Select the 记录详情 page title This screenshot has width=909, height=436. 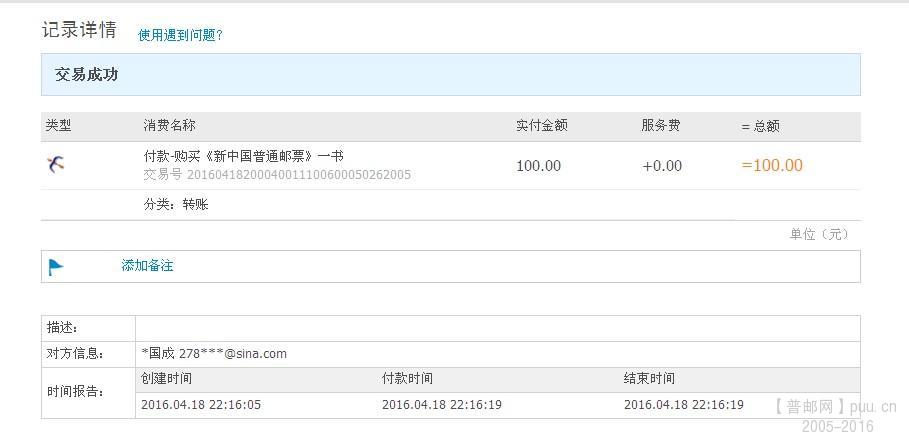pos(79,30)
